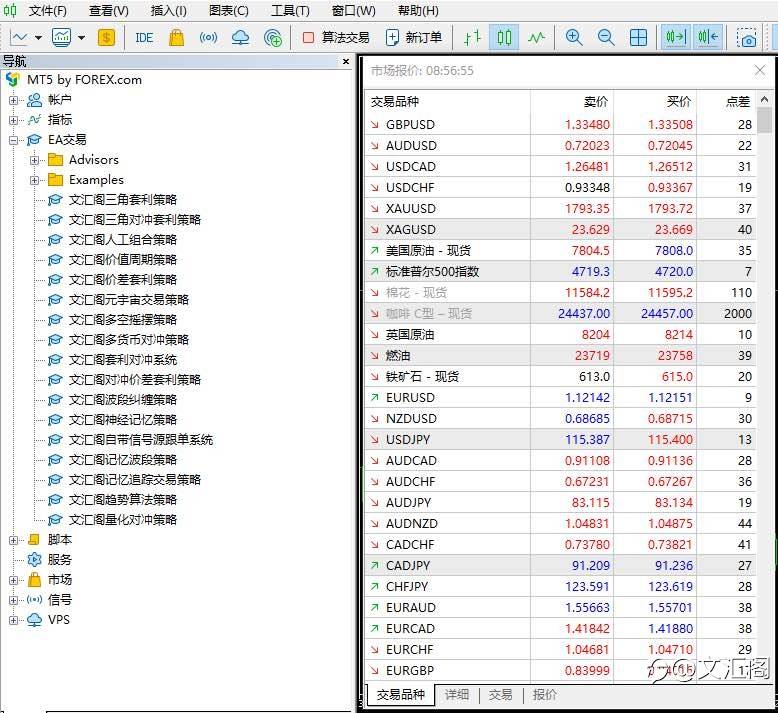The image size is (778, 713).
Task: Switch to 交易品种 tab in Market Watch
Action: pos(400,695)
